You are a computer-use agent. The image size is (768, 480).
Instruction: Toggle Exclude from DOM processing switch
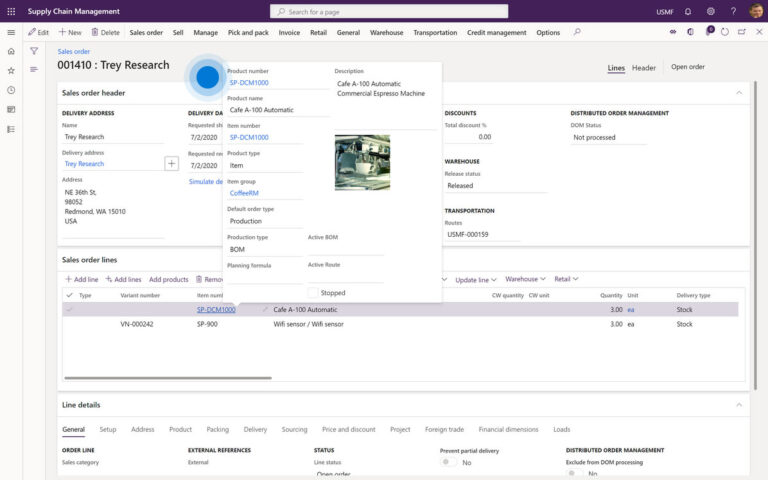coord(574,474)
